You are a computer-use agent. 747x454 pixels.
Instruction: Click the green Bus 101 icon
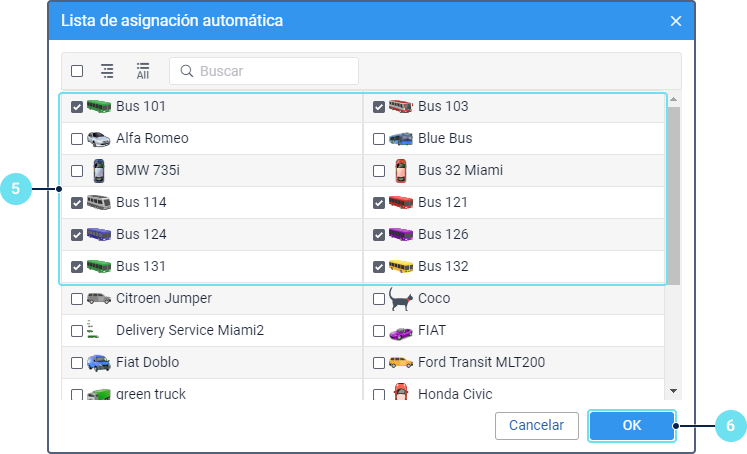coord(99,106)
